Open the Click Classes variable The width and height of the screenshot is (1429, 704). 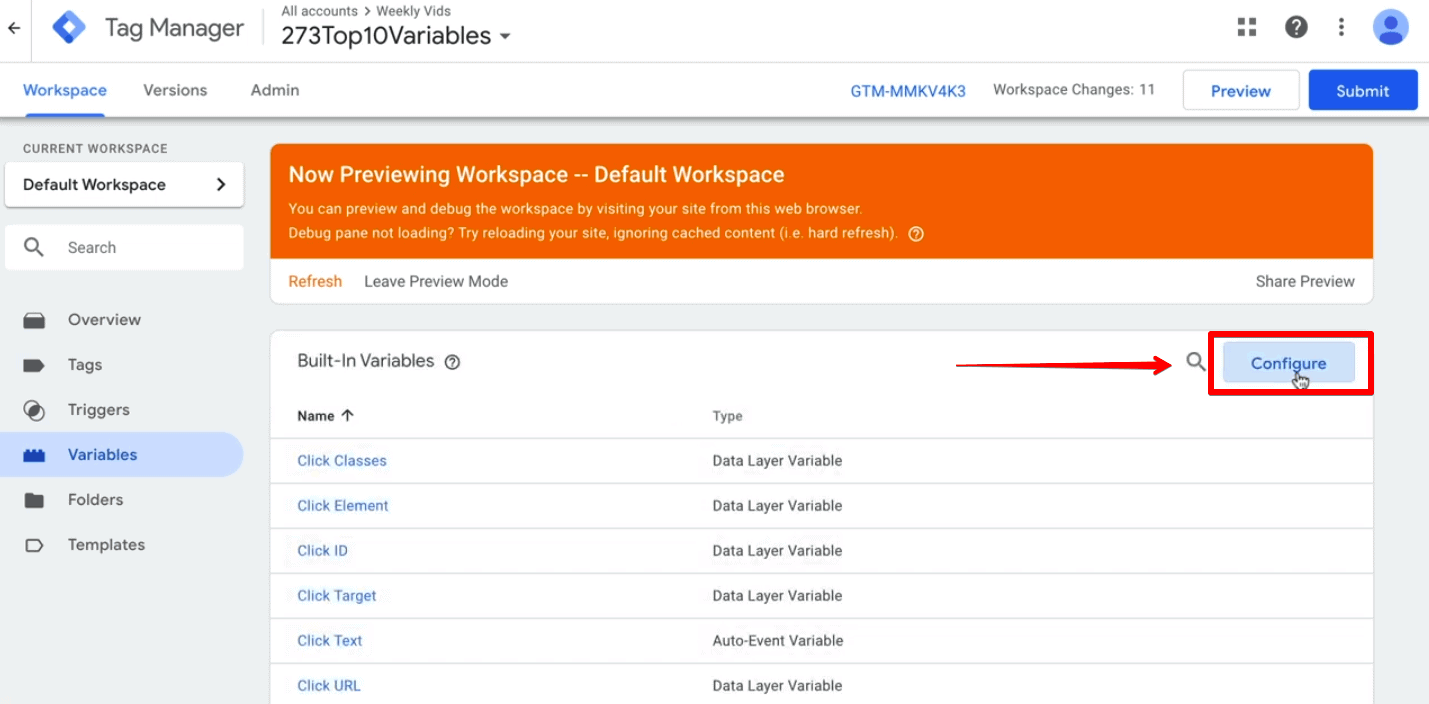pyautogui.click(x=342, y=460)
